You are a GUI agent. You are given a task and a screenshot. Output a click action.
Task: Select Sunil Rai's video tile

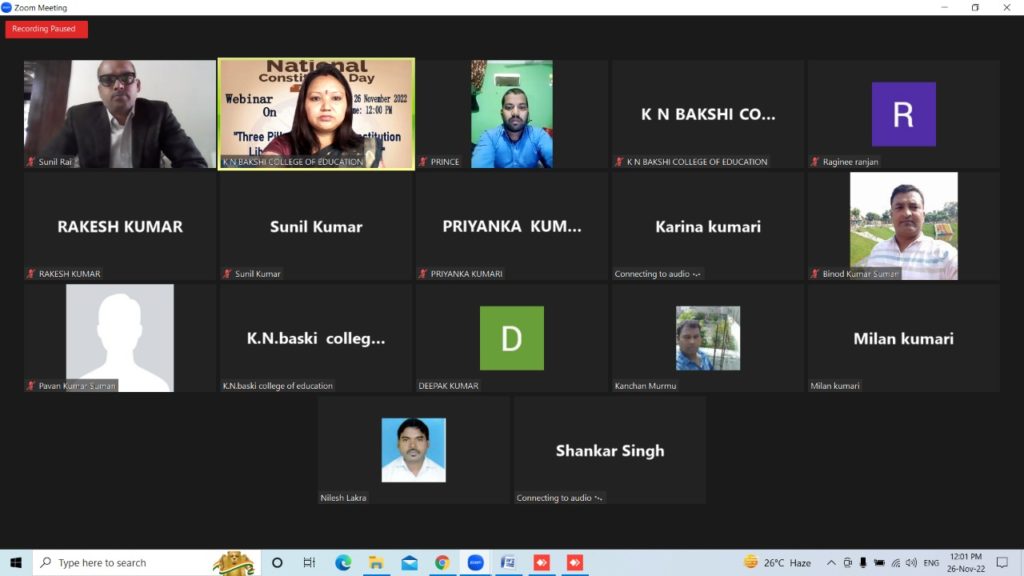120,113
